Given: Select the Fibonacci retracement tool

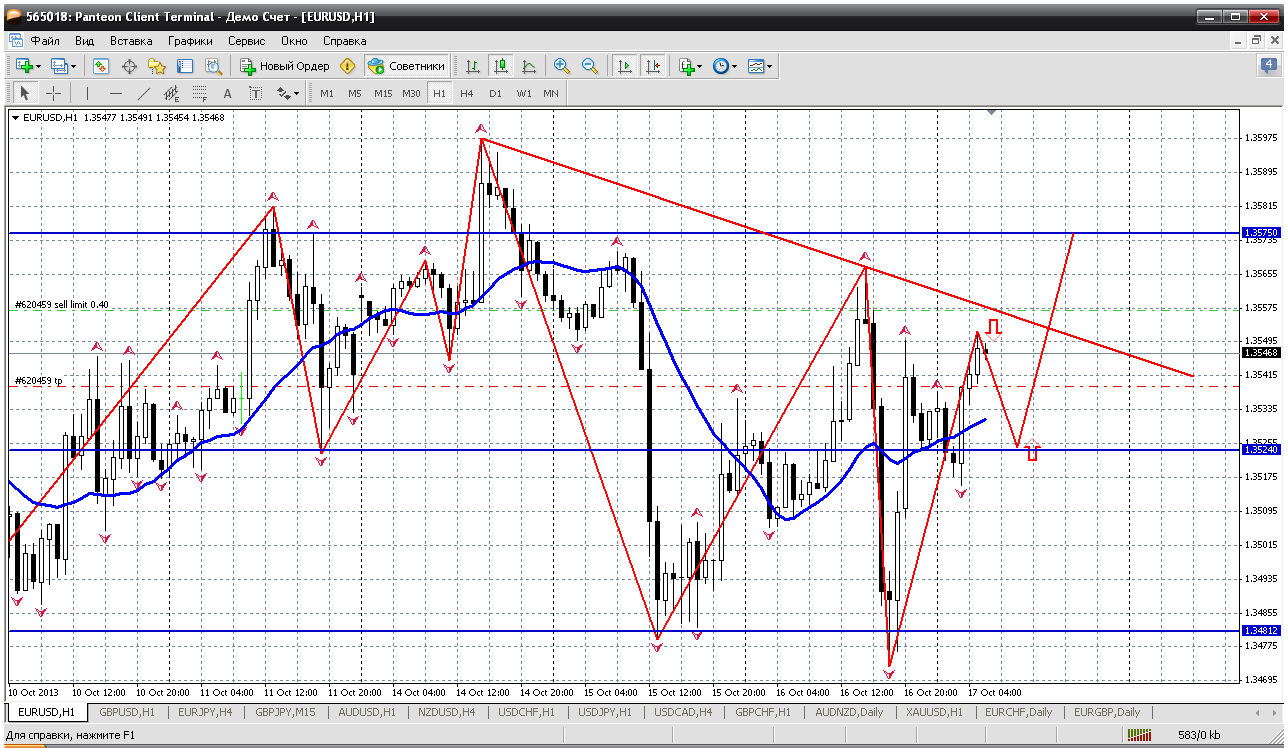Looking at the screenshot, I should 199,93.
